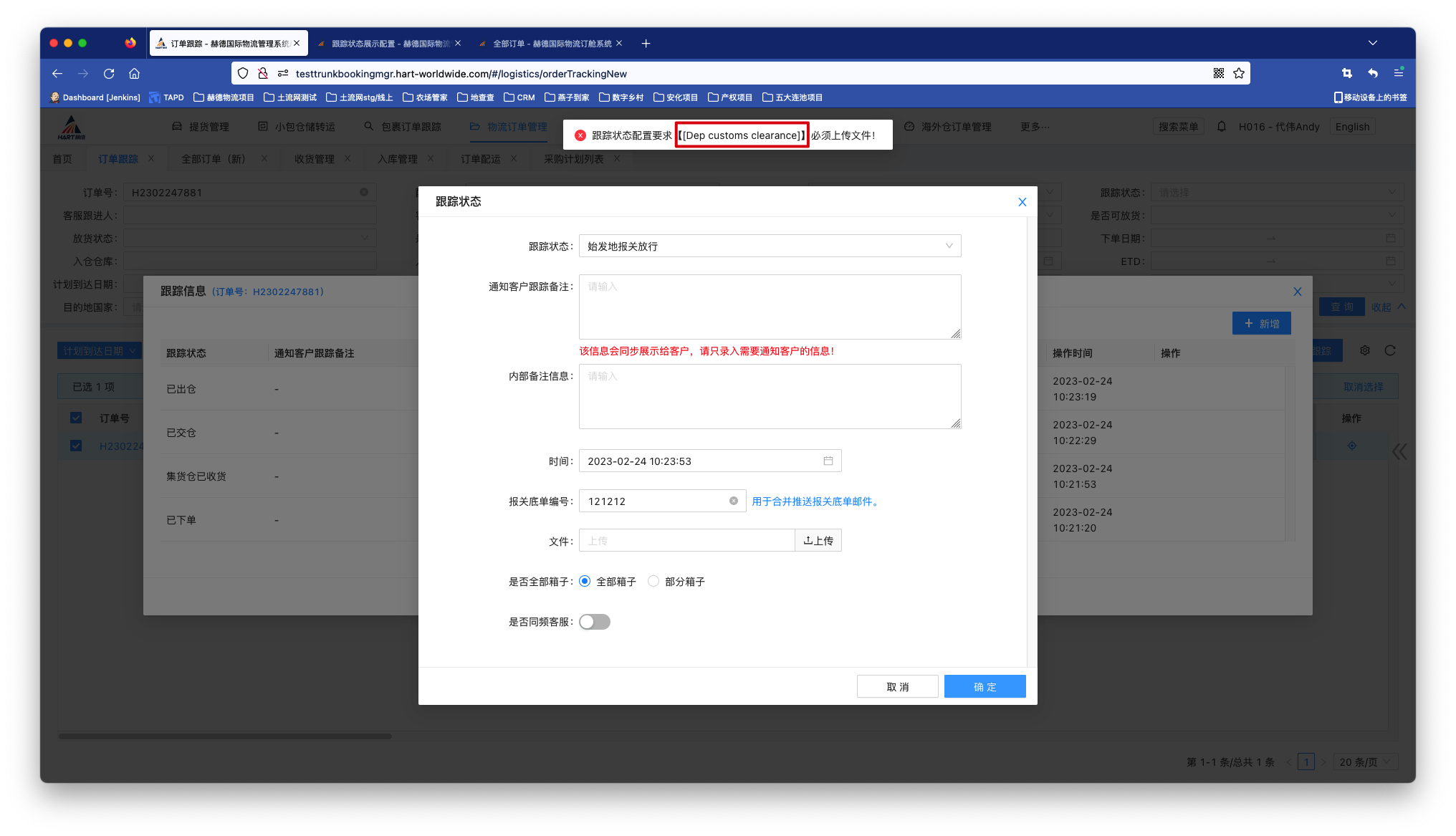Click the browser reload icon
Viewport: 1456px width, 836px height.
pyautogui.click(x=109, y=73)
